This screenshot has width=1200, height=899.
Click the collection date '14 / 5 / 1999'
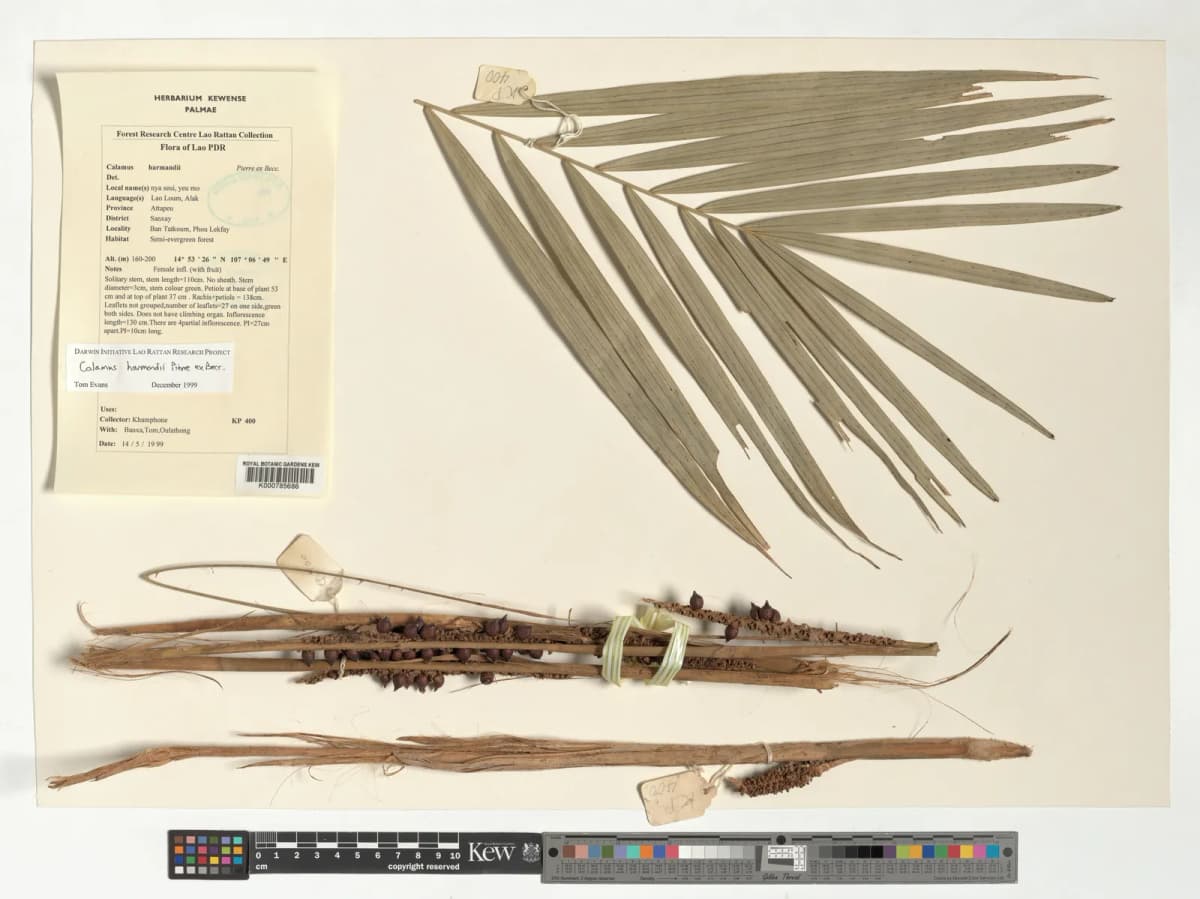(x=143, y=444)
